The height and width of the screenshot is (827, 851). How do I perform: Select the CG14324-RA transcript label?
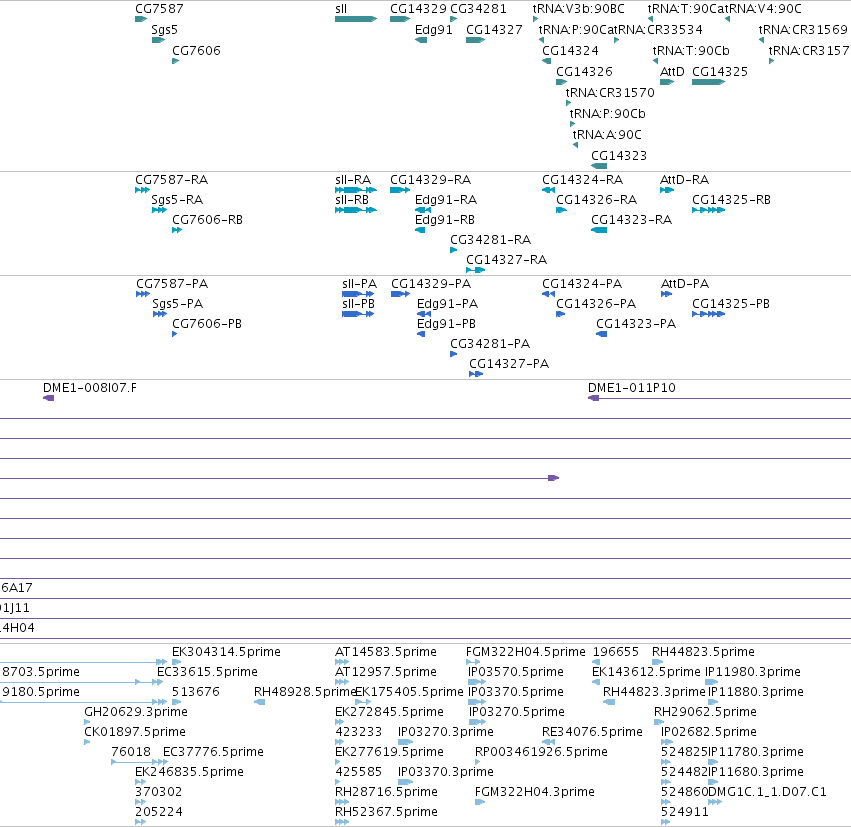pyautogui.click(x=582, y=180)
